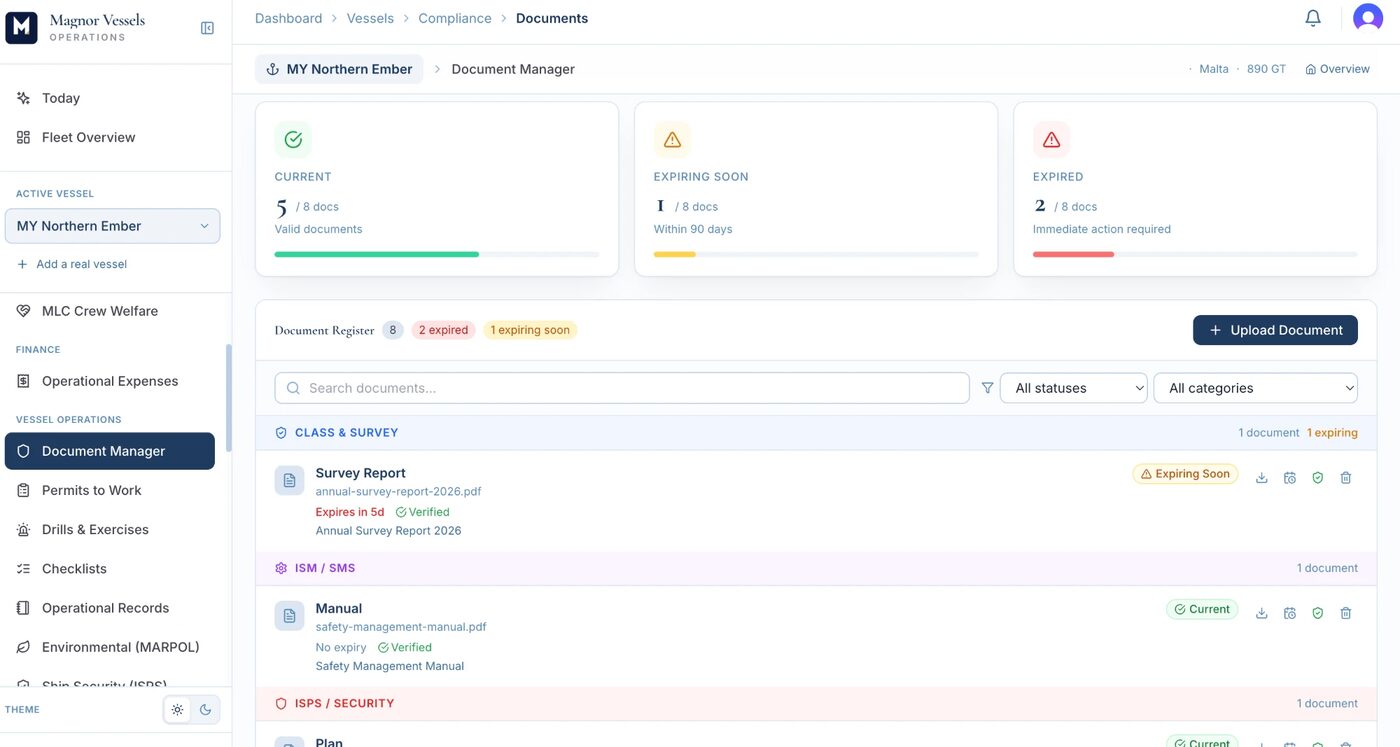Image resolution: width=1400 pixels, height=747 pixels.
Task: Open Drills & Exercises
Action: [x=110, y=529]
